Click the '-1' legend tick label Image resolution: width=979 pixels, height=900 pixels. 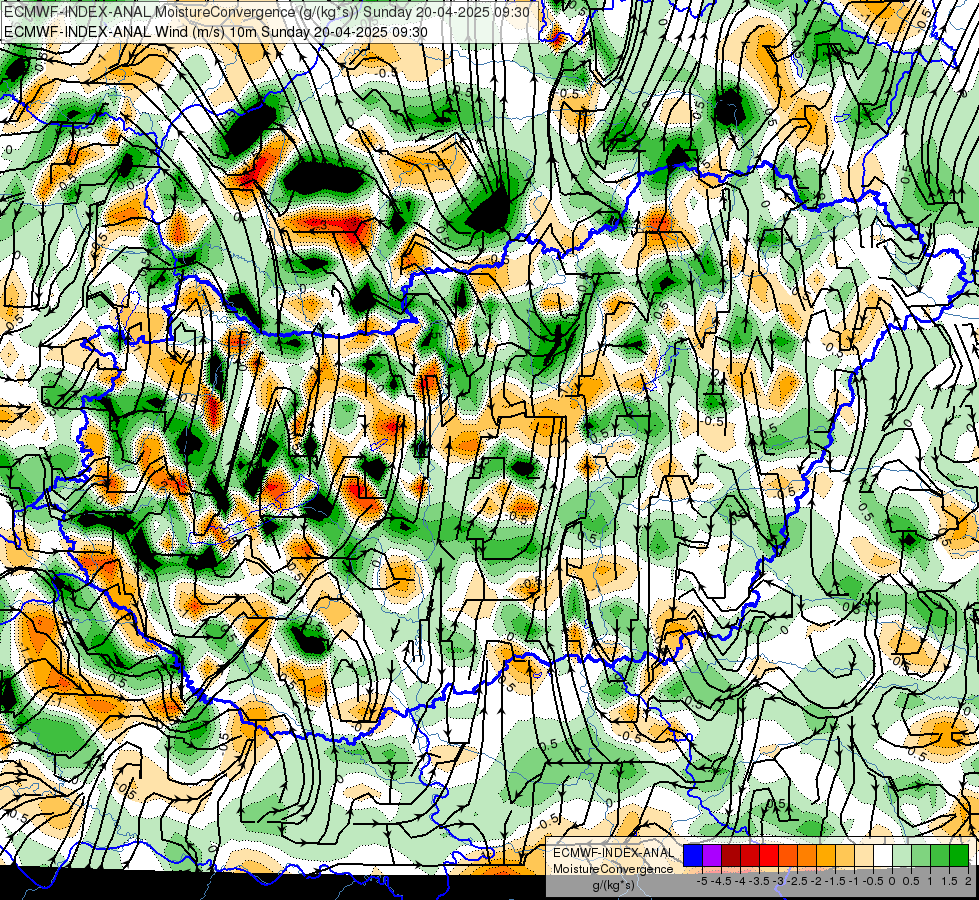coord(855,881)
